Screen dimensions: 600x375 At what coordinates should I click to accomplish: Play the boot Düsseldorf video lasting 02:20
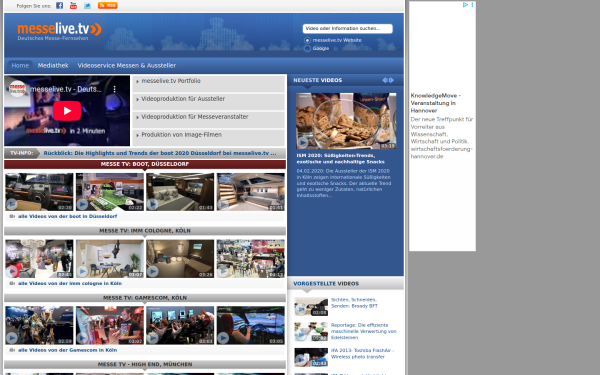click(39, 192)
